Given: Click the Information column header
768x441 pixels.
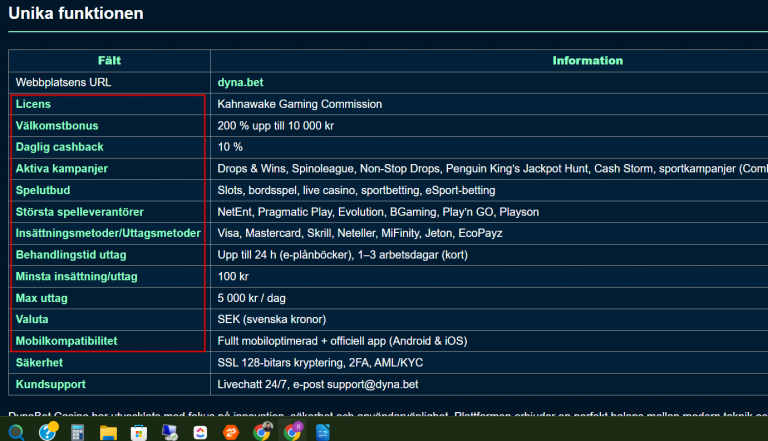Looking at the screenshot, I should (588, 61).
